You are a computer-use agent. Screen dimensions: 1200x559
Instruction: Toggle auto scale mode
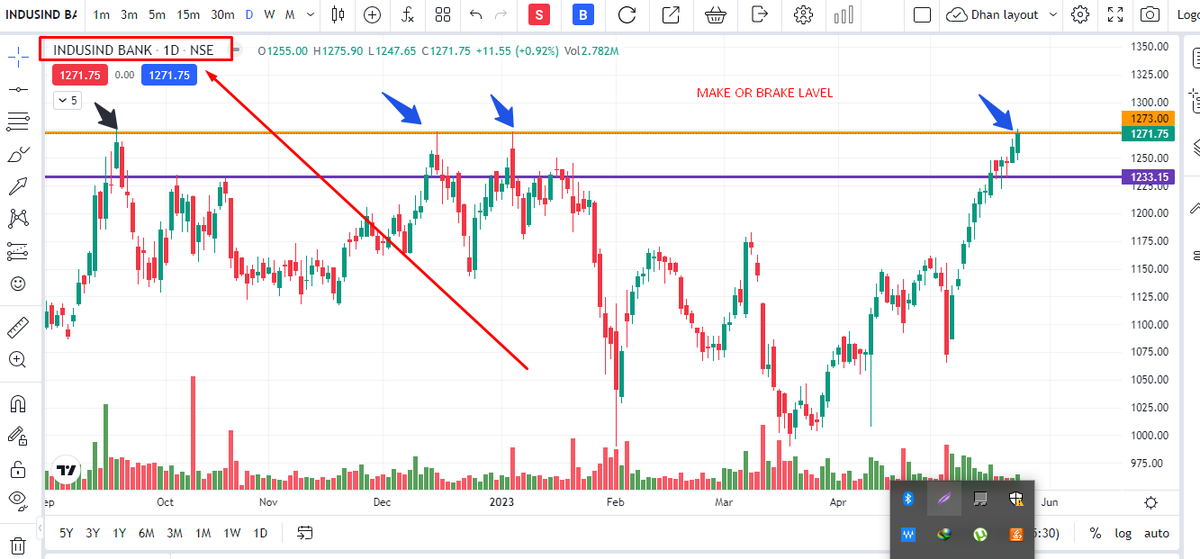coord(1156,532)
